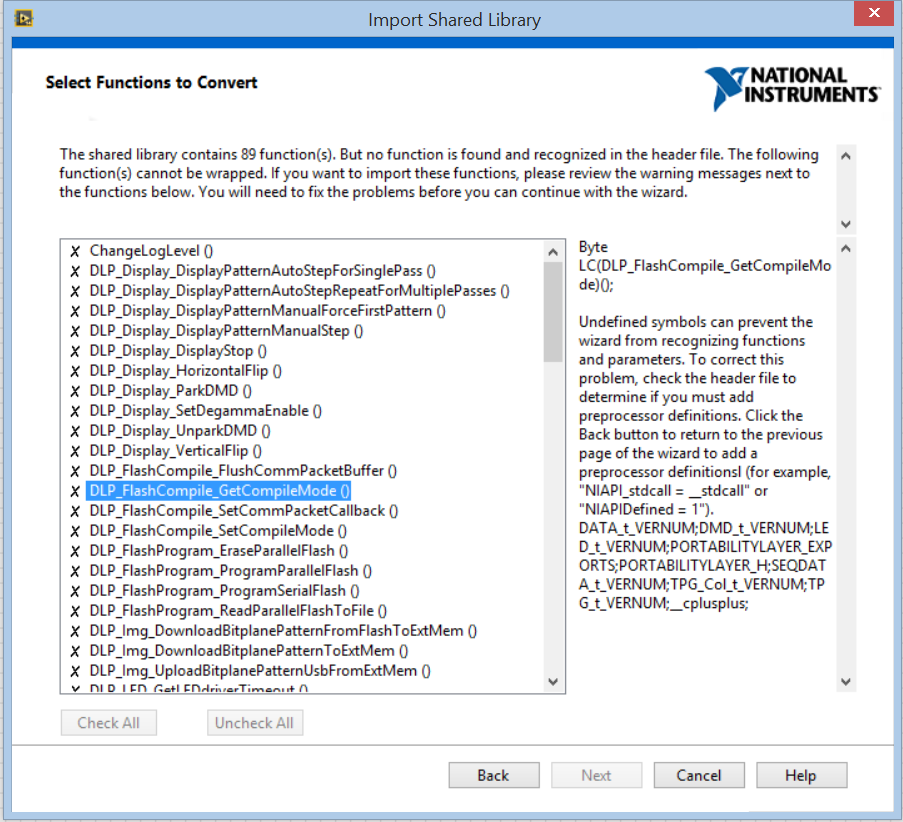Toggle X mark beside DLP_FlashCompile_GetCompileMode

pyautogui.click(x=75, y=491)
